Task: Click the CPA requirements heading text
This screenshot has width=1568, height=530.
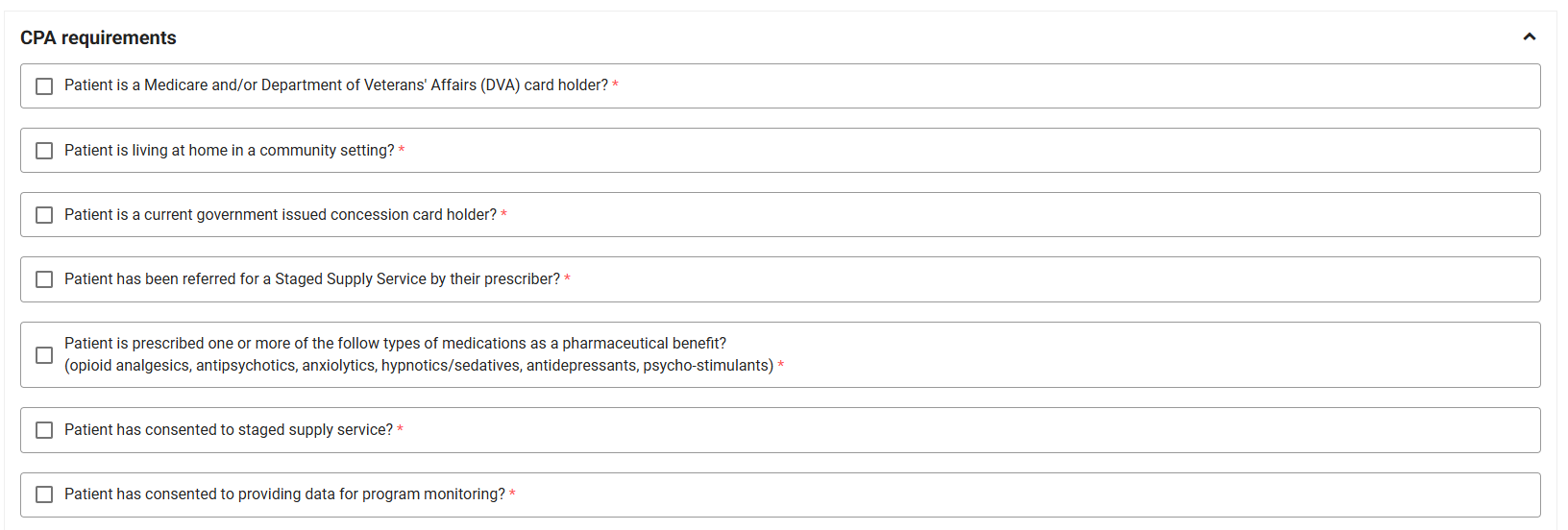Action: [98, 37]
